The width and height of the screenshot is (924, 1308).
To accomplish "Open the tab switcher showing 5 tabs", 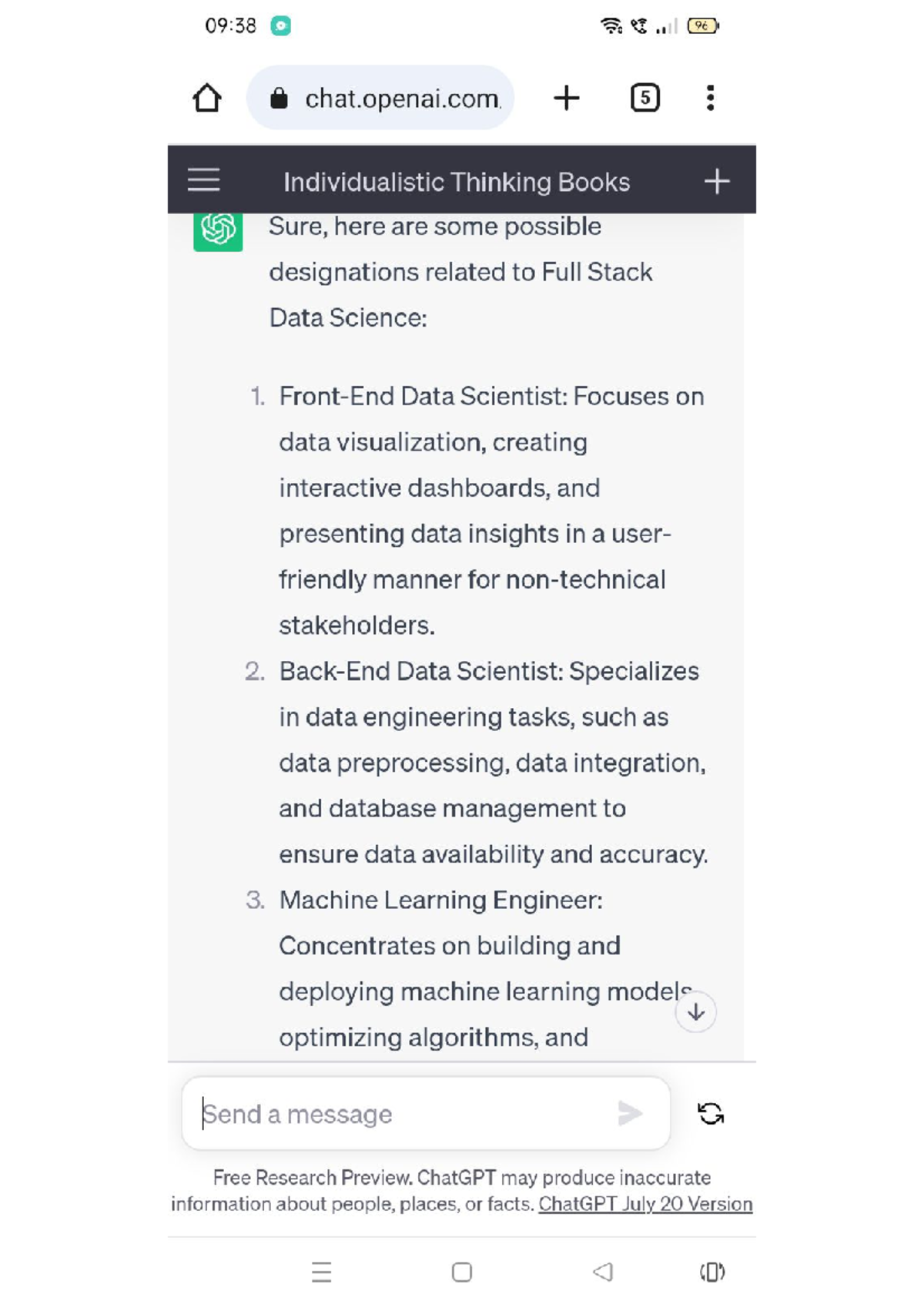I will pos(644,97).
